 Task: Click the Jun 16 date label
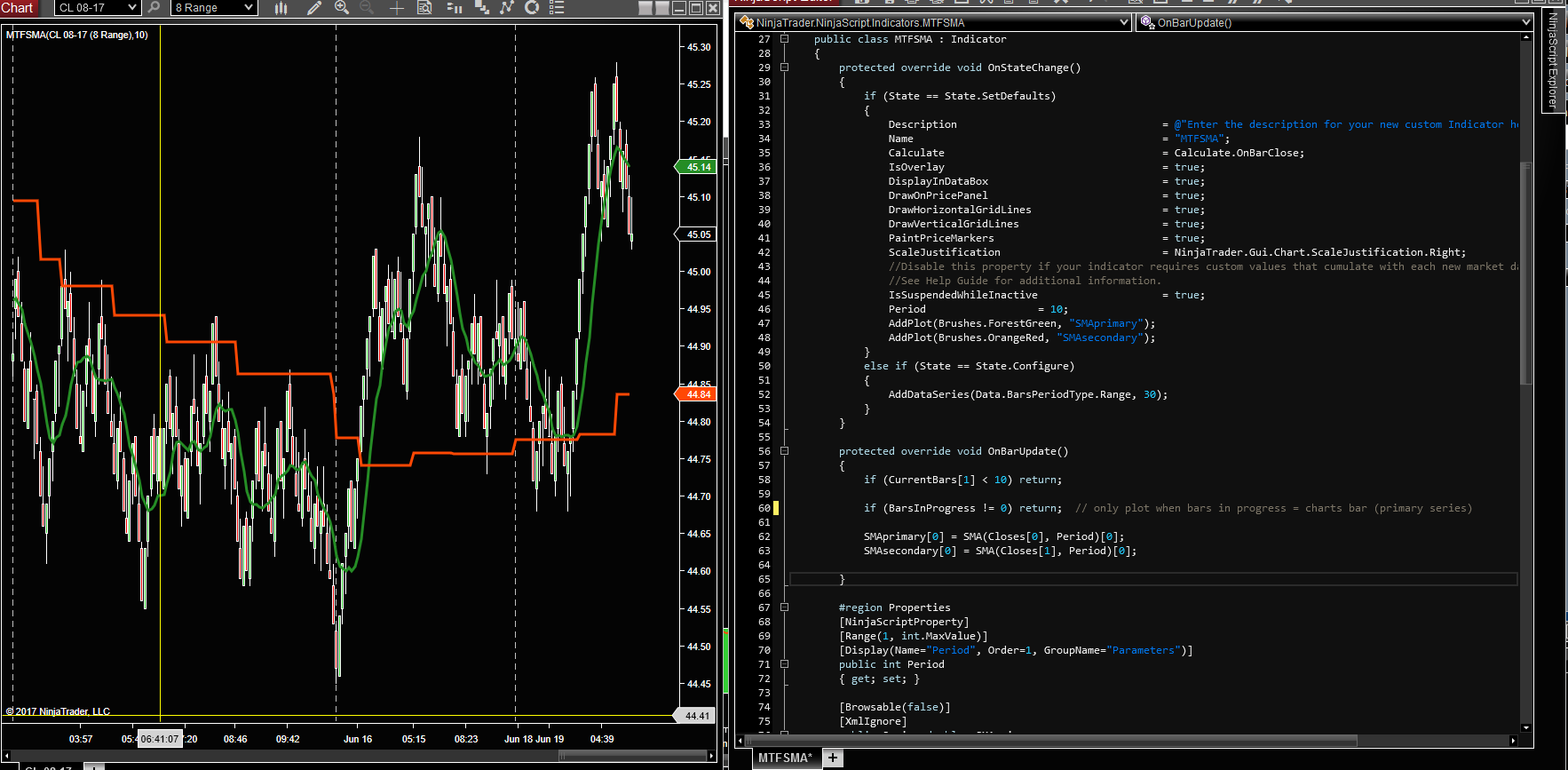pos(358,739)
